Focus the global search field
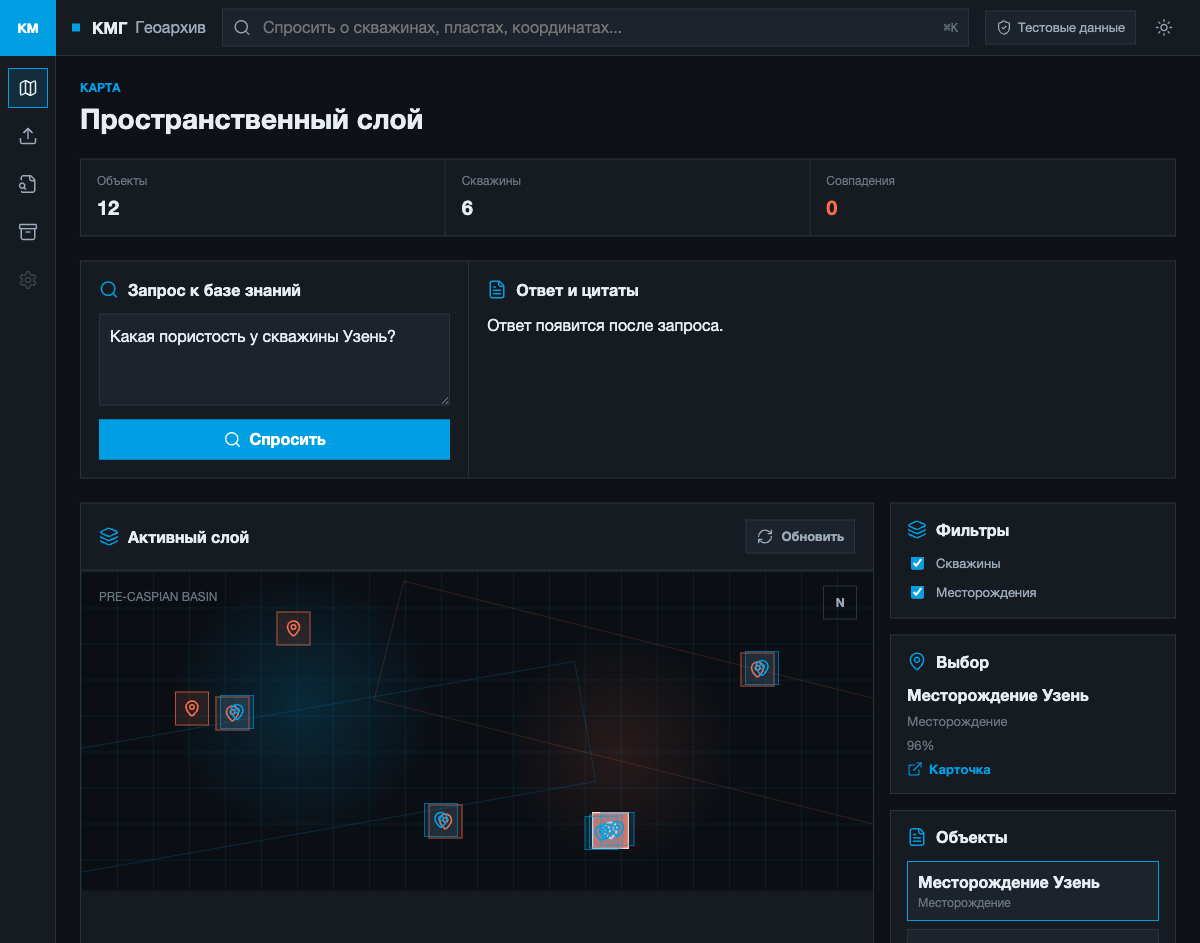 [x=596, y=28]
